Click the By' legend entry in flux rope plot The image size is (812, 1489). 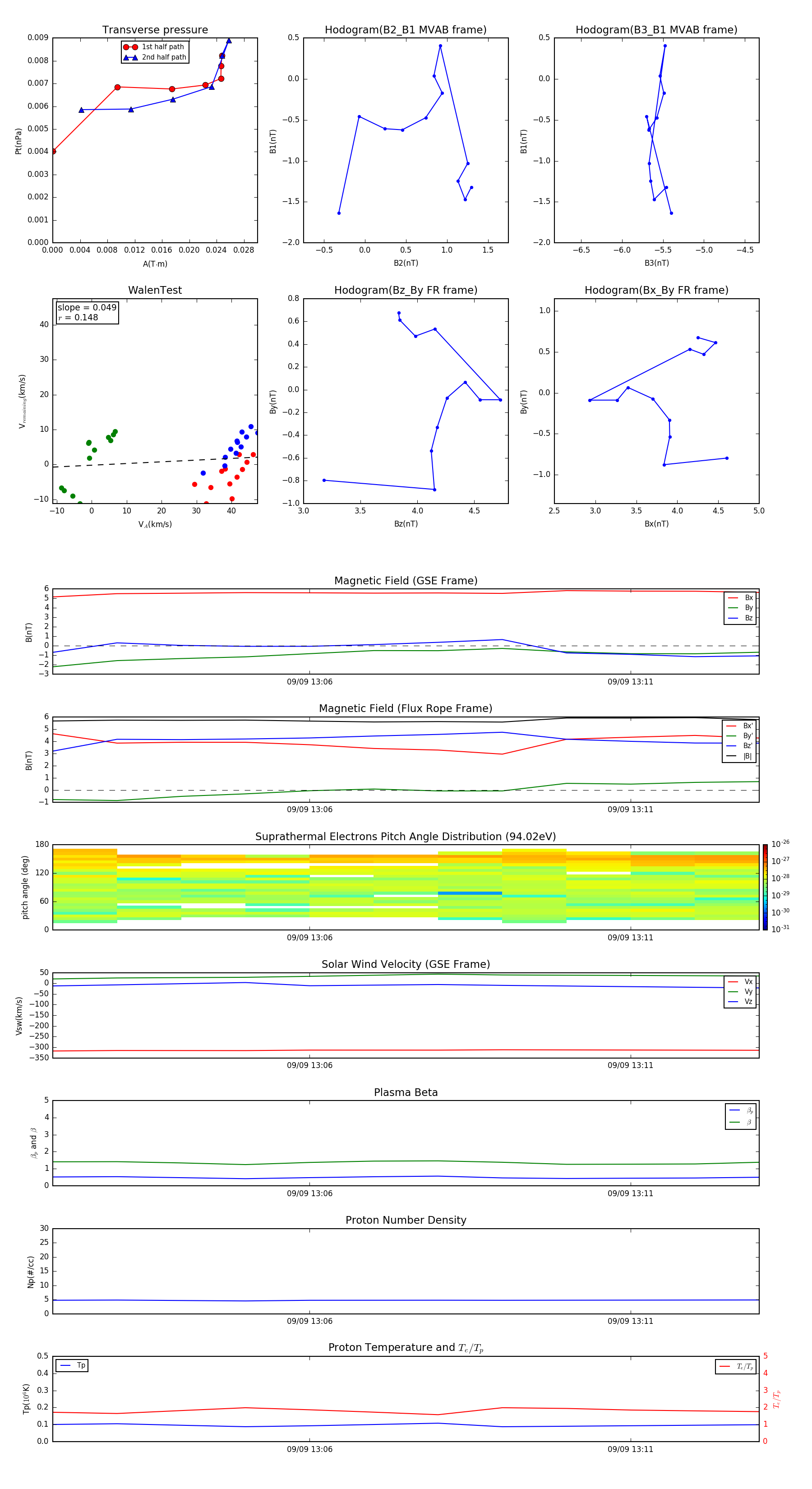click(x=740, y=736)
